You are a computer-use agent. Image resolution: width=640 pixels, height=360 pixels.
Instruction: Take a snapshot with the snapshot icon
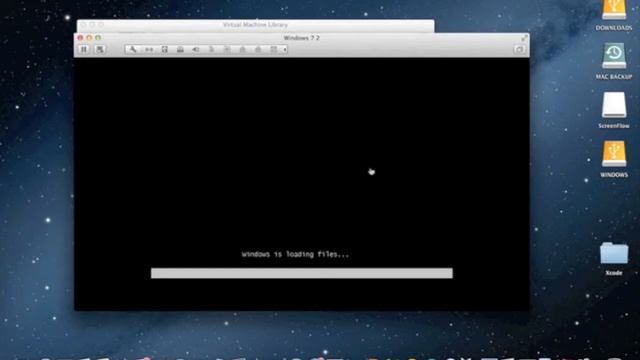tap(100, 49)
